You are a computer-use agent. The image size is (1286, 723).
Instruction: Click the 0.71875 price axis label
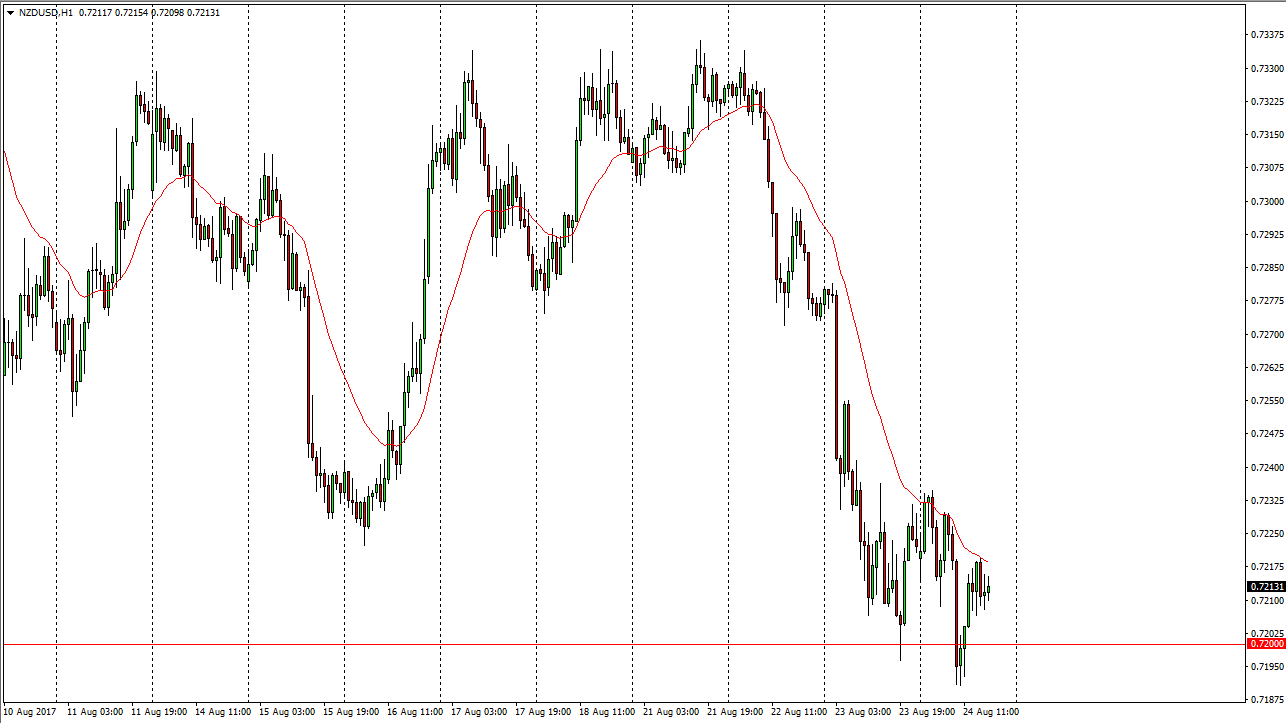[x=1265, y=699]
